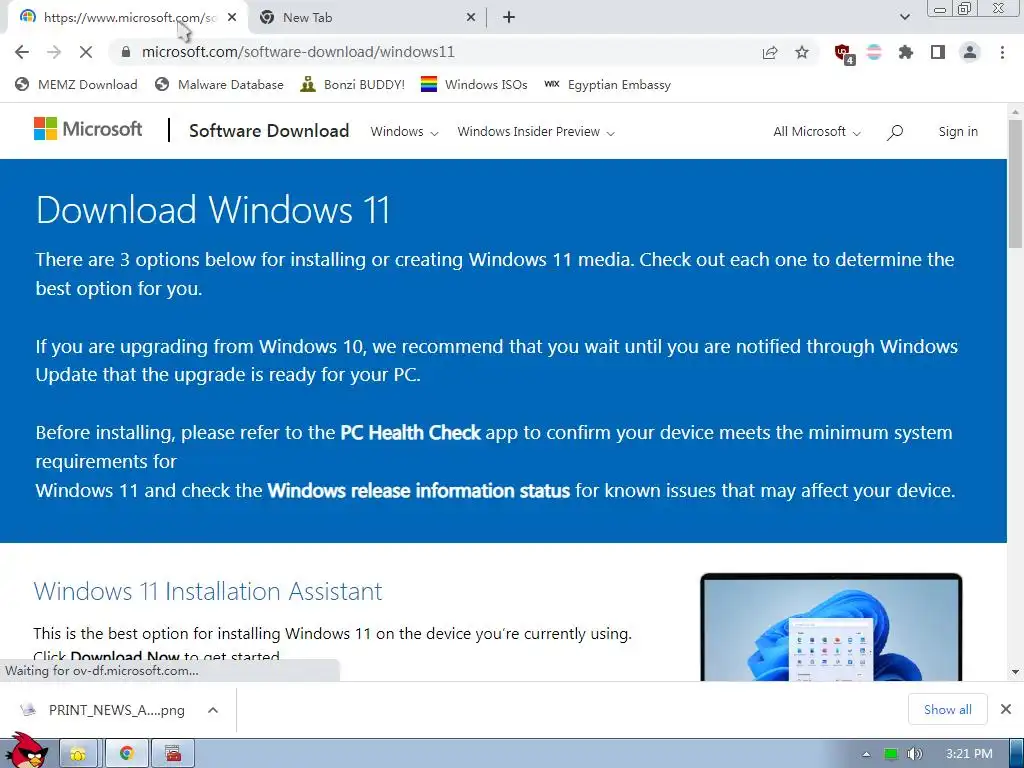This screenshot has width=1024, height=768.
Task: Open Chrome's three-dot menu
Action: pyautogui.click(x=1002, y=52)
